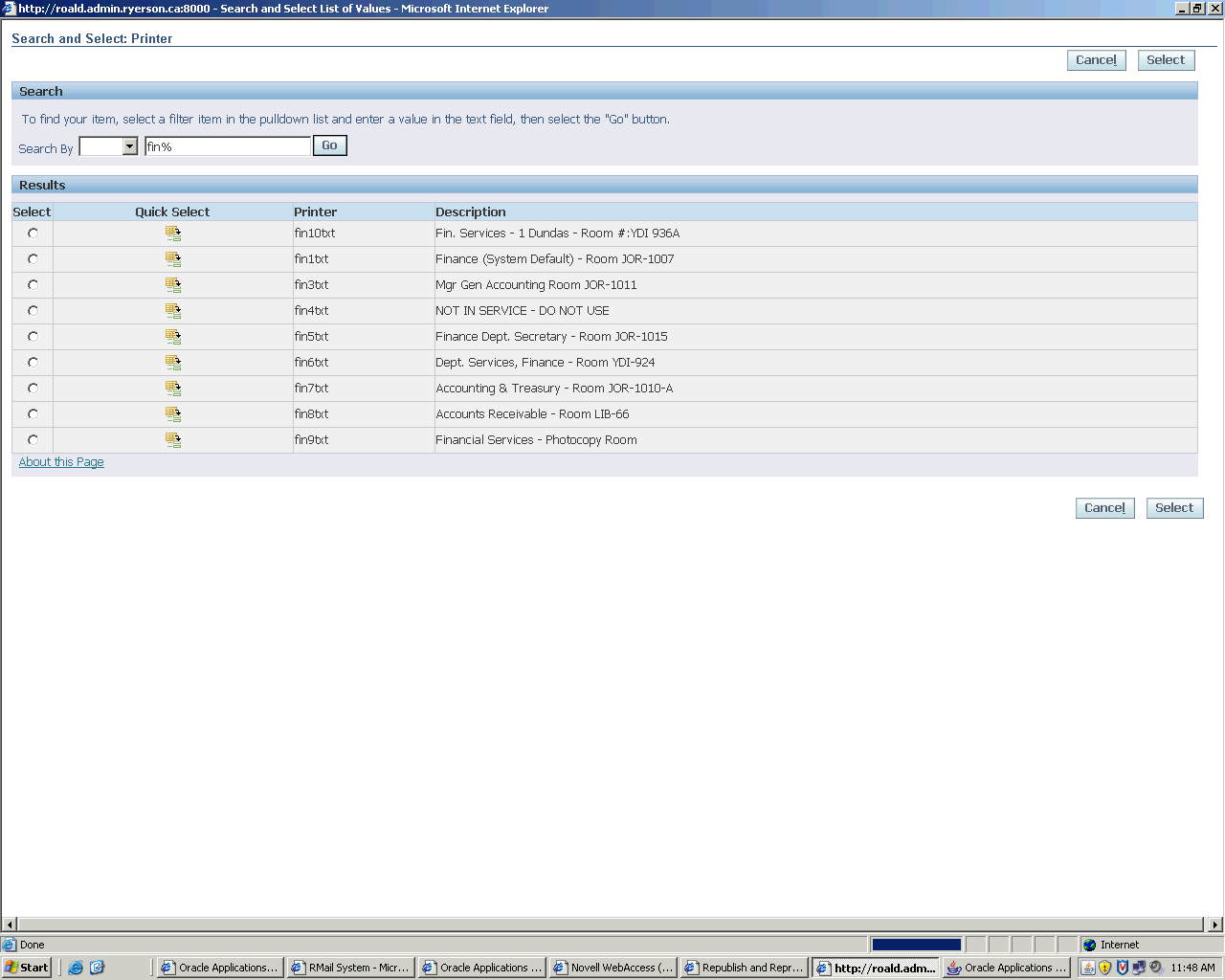Screen dimensions: 1225x980
Task: Click the top Select button
Action: click(1166, 60)
